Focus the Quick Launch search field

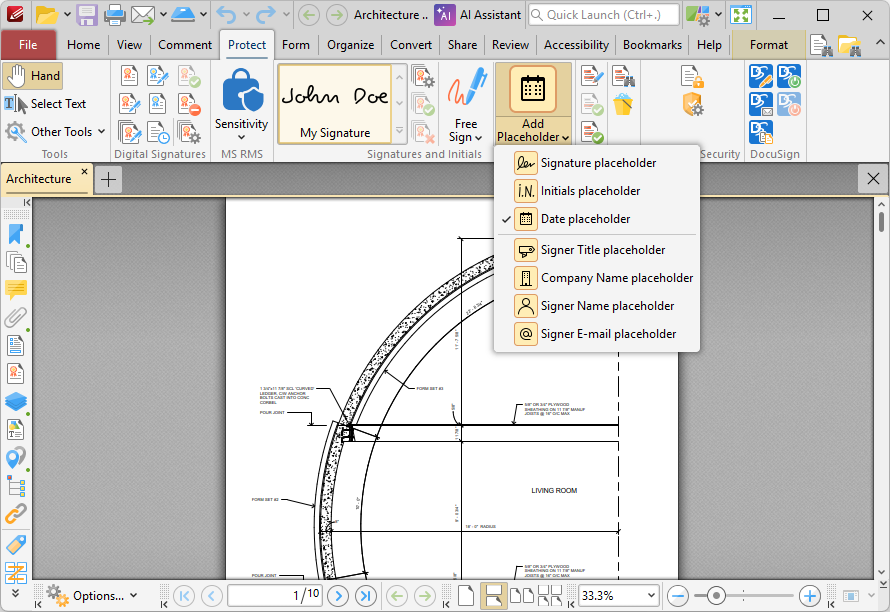(x=603, y=15)
